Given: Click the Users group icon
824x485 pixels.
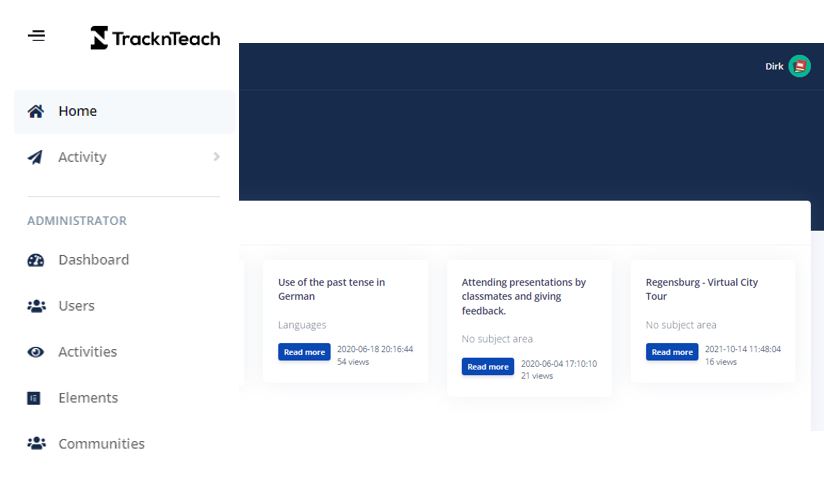Looking at the screenshot, I should click(x=36, y=306).
